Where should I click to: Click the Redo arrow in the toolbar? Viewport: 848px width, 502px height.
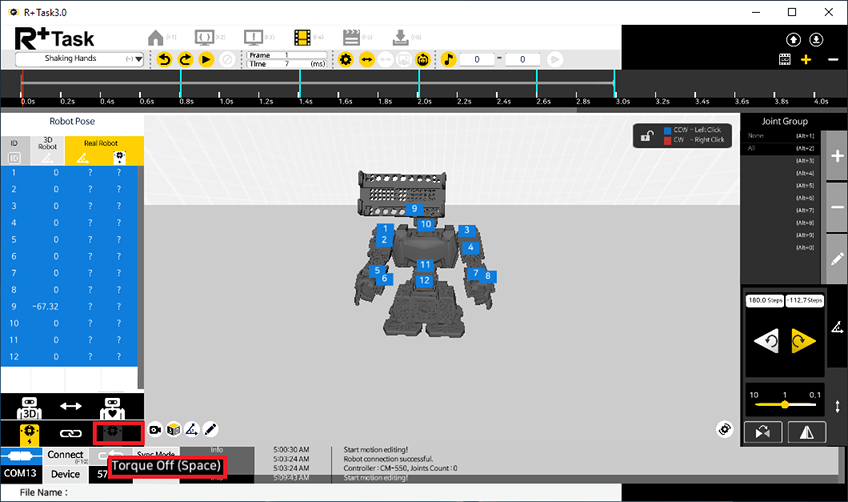[186, 60]
